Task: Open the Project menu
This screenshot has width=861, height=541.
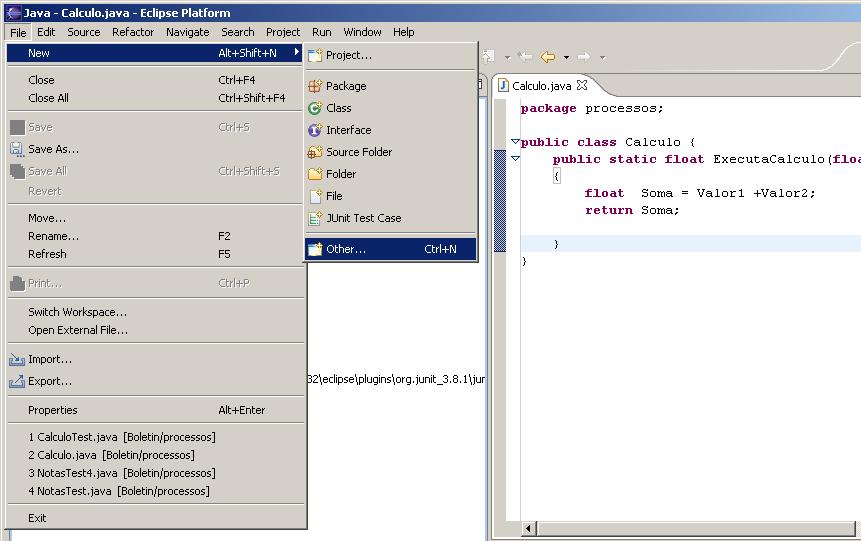Action: coord(283,32)
